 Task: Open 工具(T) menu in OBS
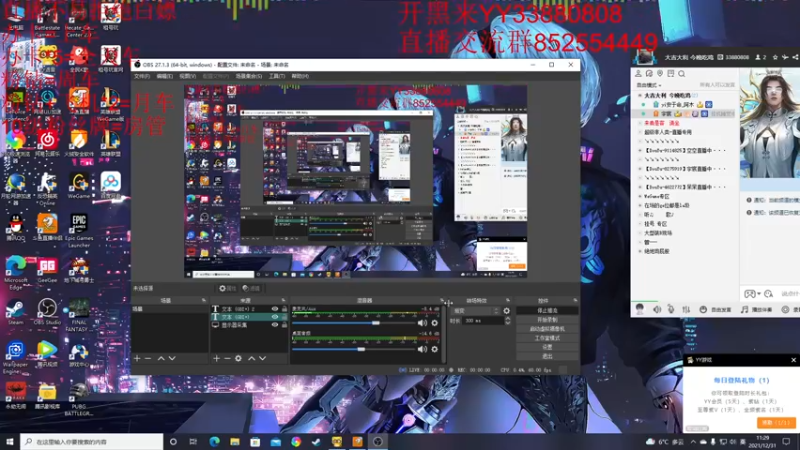277,76
